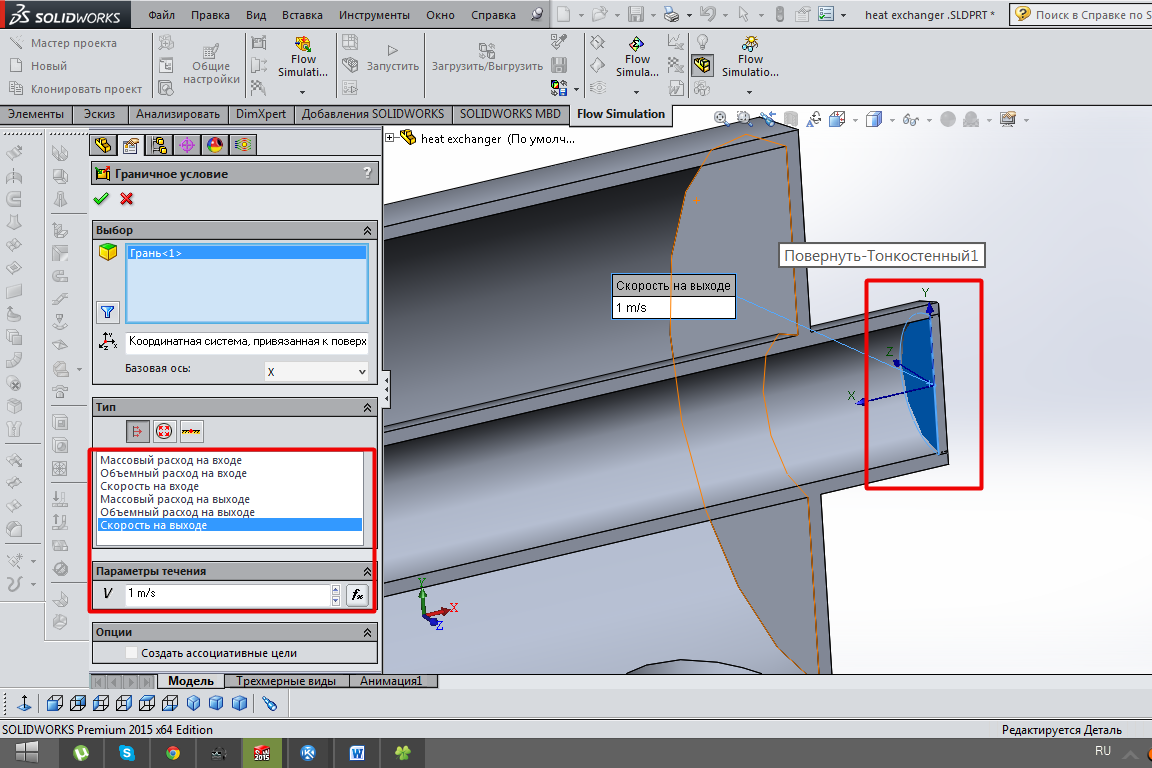This screenshot has width=1152, height=768.
Task: Open dropdown arrow under Flow Simulatio... display button
Action: tap(749, 92)
